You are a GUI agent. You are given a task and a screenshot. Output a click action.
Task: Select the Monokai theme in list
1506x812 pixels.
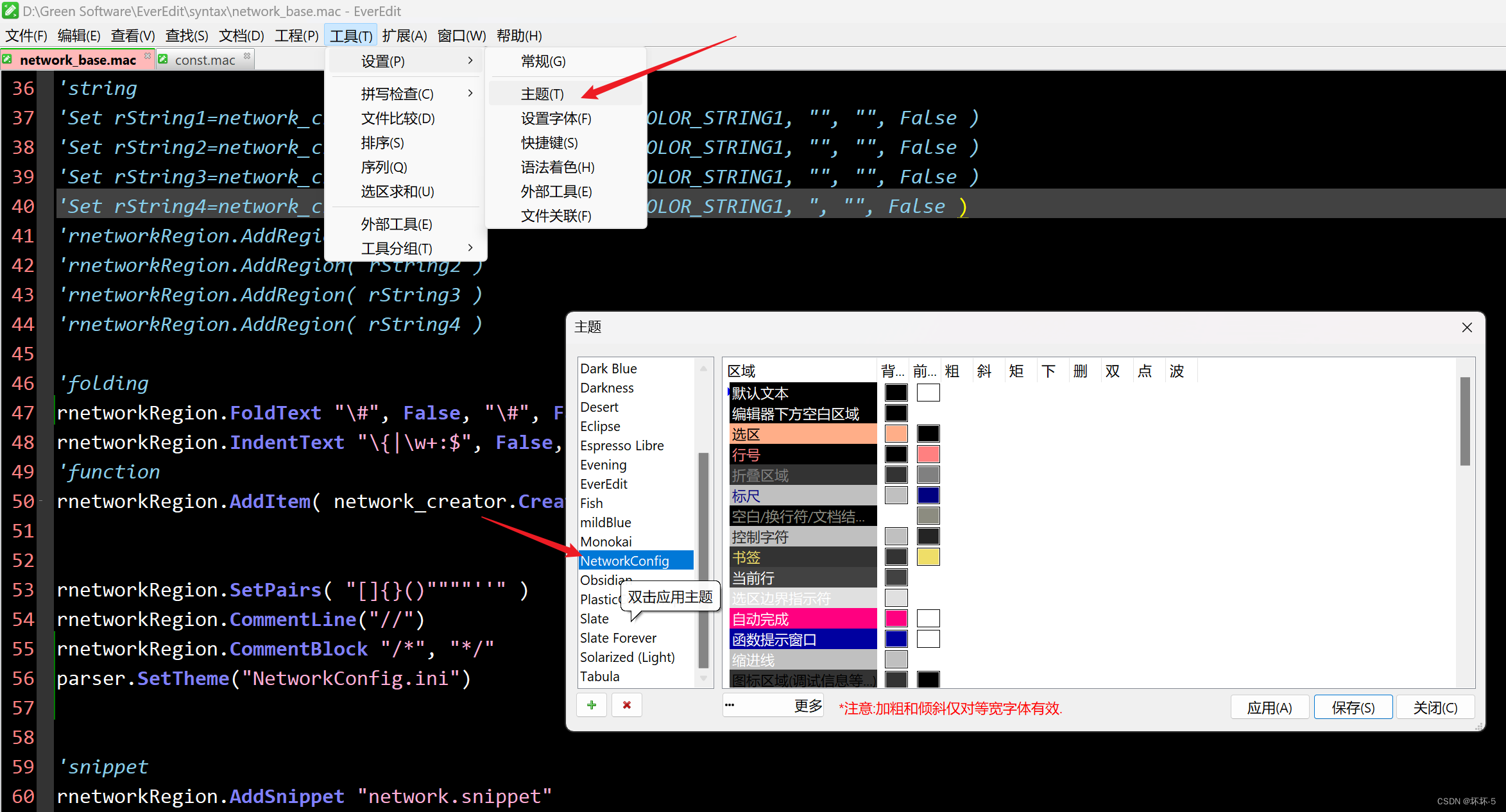(x=606, y=541)
